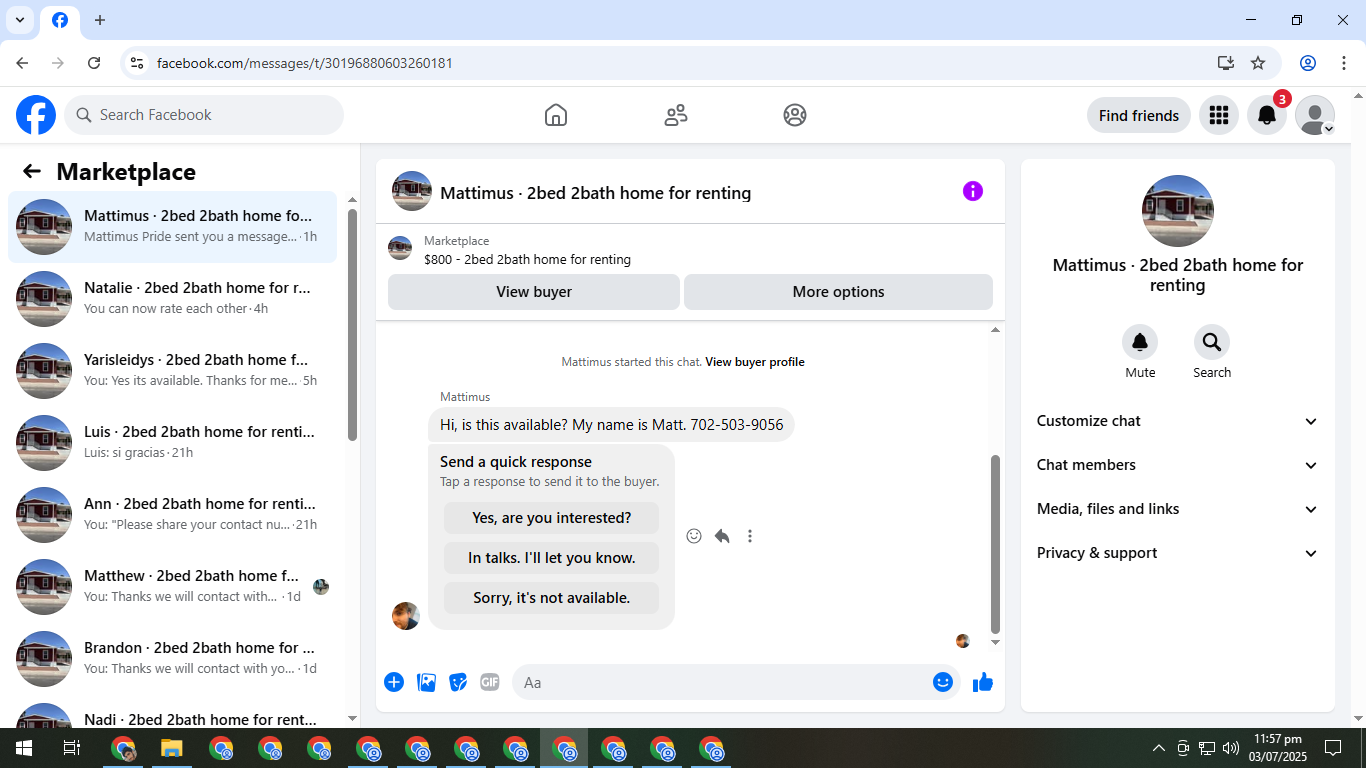Click the address bar URL
This screenshot has height=768, width=1366.
(305, 63)
